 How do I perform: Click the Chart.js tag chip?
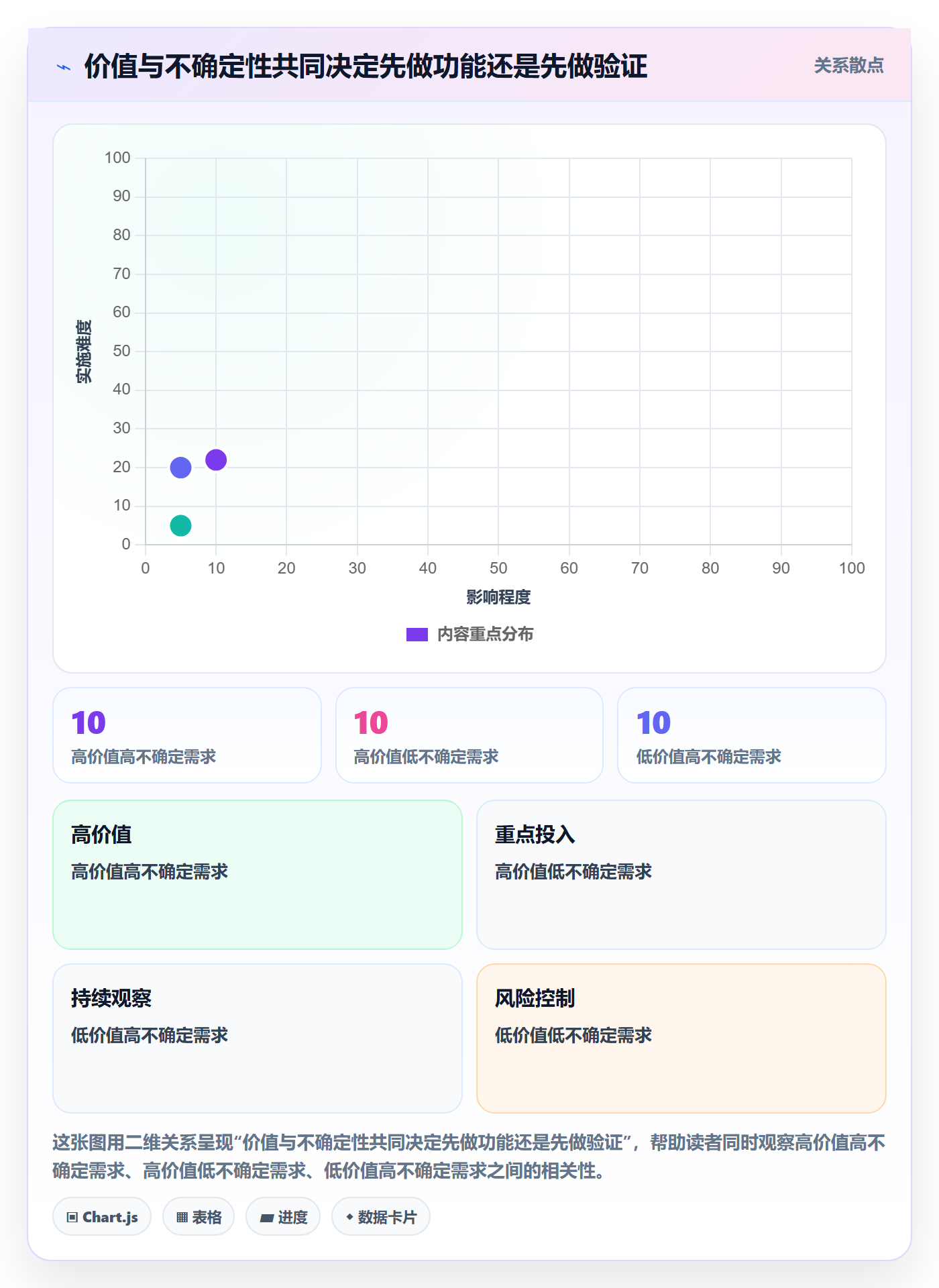pyautogui.click(x=102, y=1217)
